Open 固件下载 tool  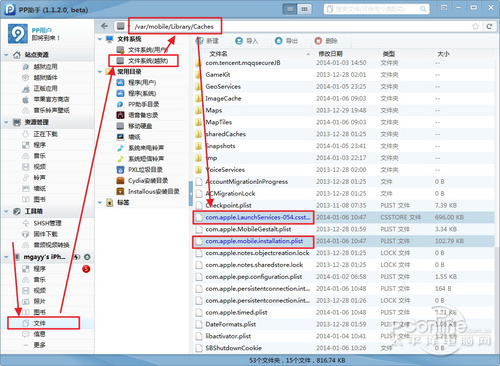45,234
